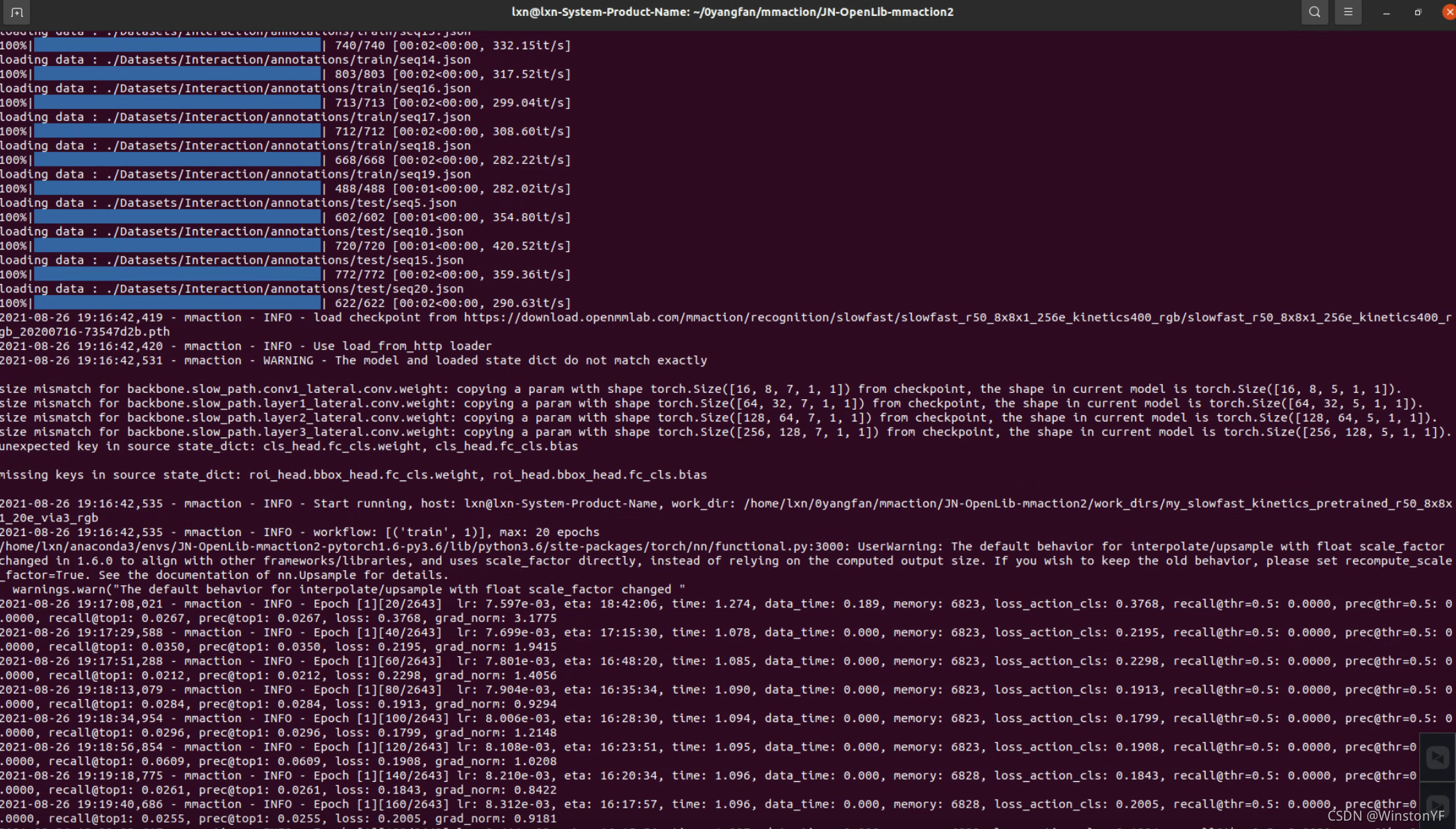Click the grad_norm: 3.1775 value
The height and width of the screenshot is (829, 1456).
[495, 618]
